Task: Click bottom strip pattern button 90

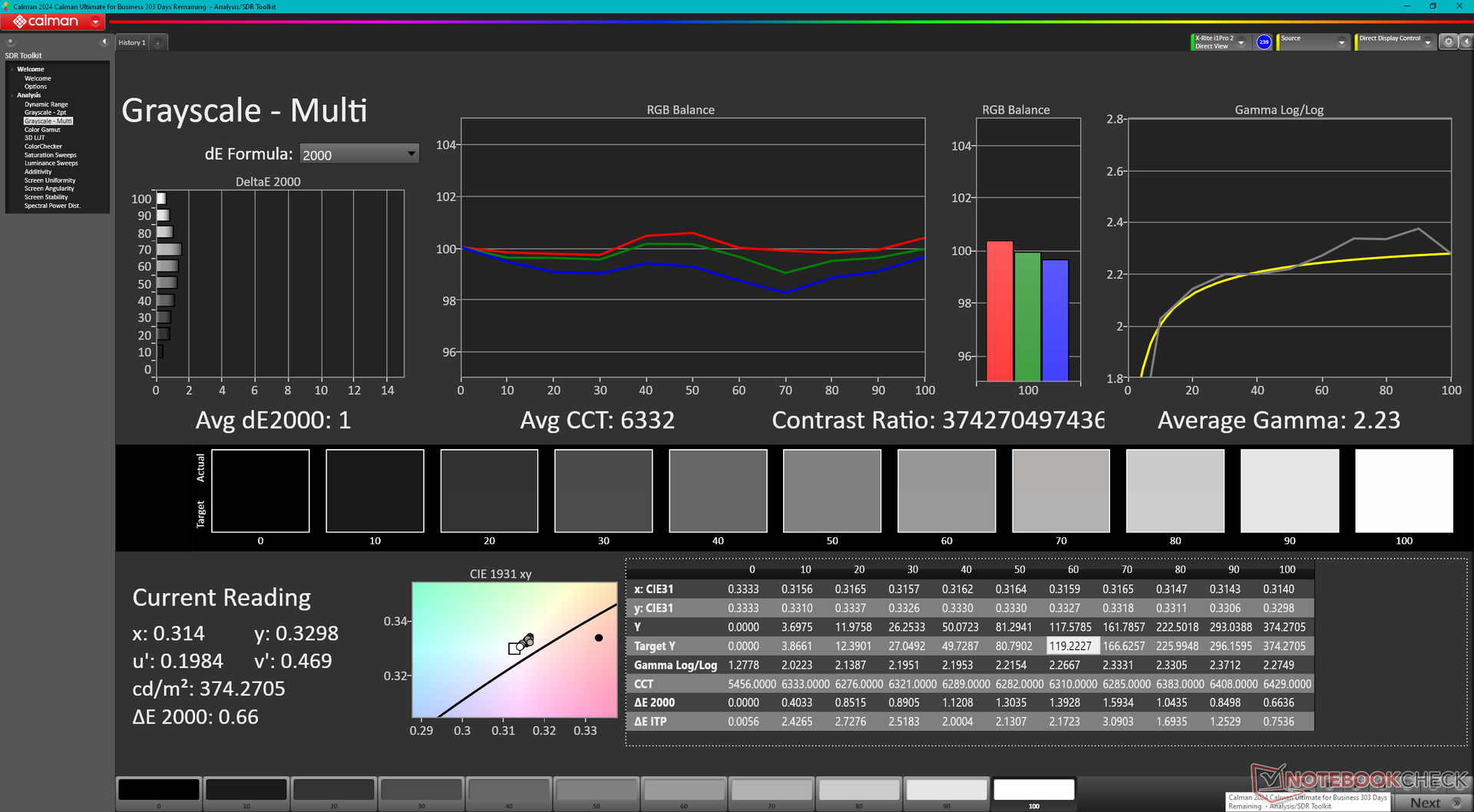Action: (947, 794)
